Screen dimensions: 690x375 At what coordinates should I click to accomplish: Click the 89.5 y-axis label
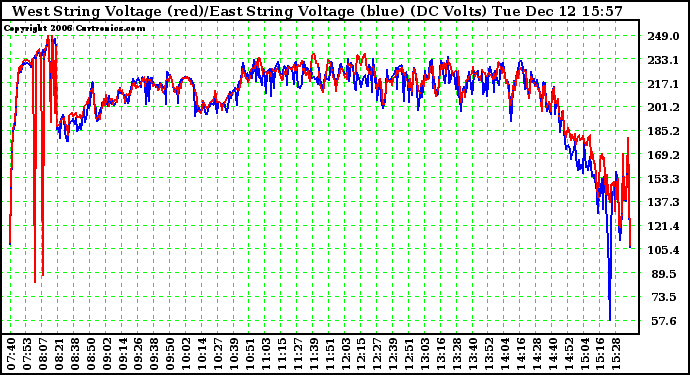click(664, 274)
